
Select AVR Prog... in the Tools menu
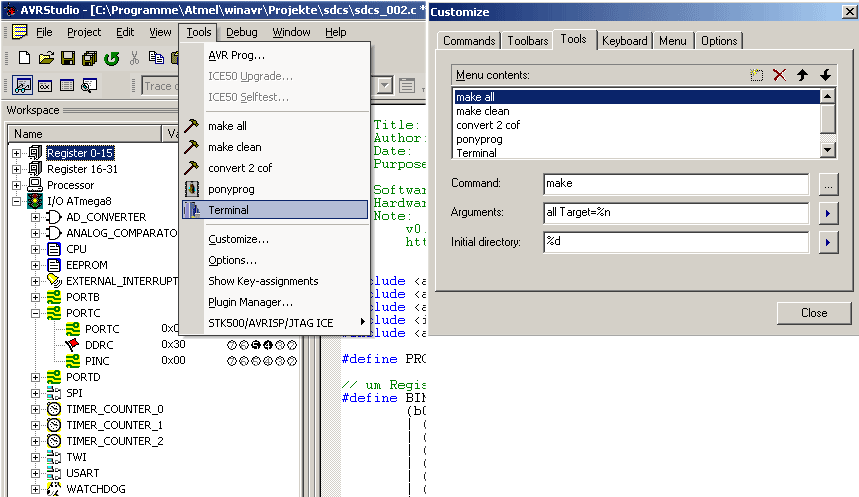[236, 55]
